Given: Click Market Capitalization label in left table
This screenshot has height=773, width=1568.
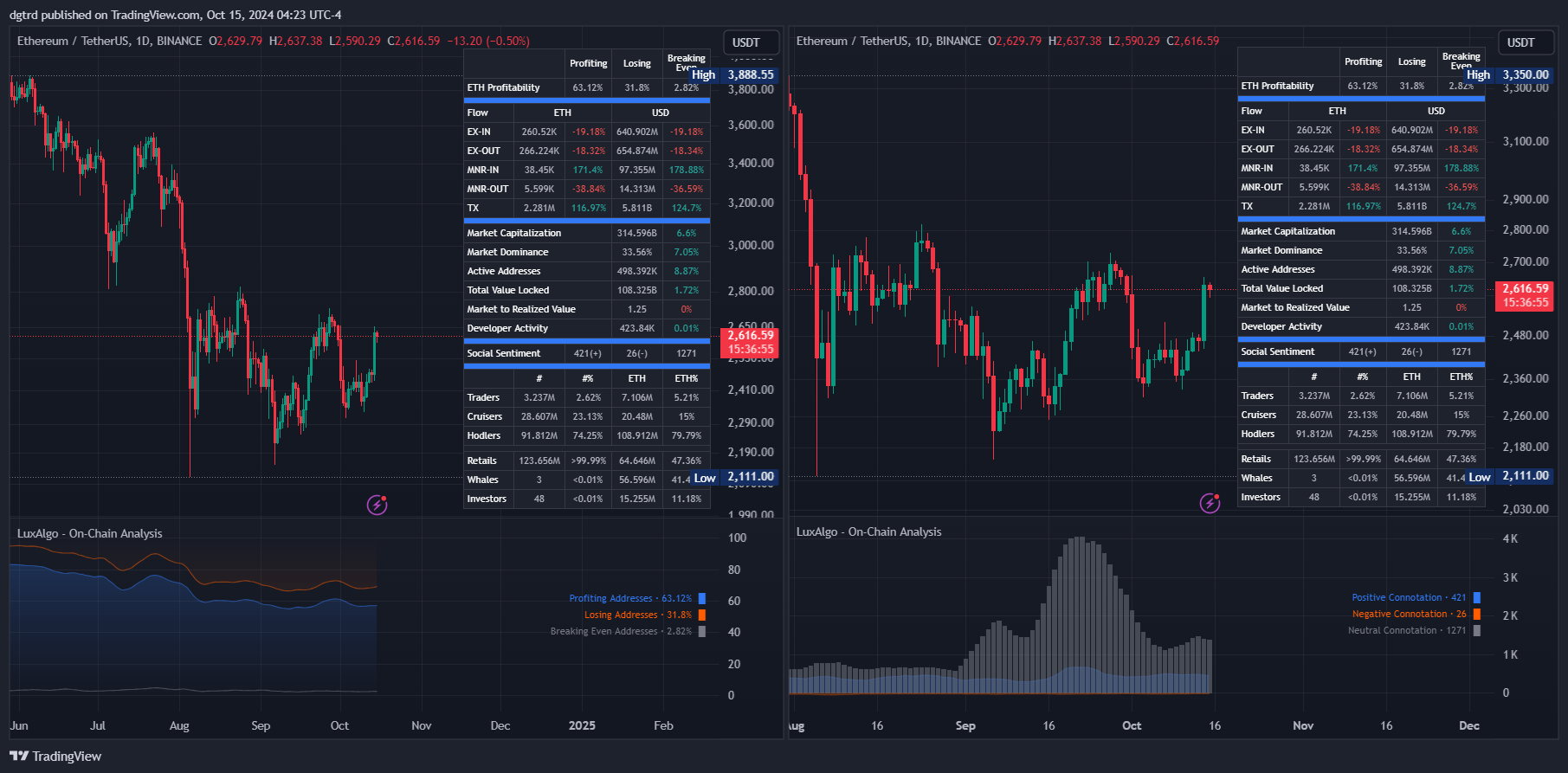Looking at the screenshot, I should (x=514, y=233).
